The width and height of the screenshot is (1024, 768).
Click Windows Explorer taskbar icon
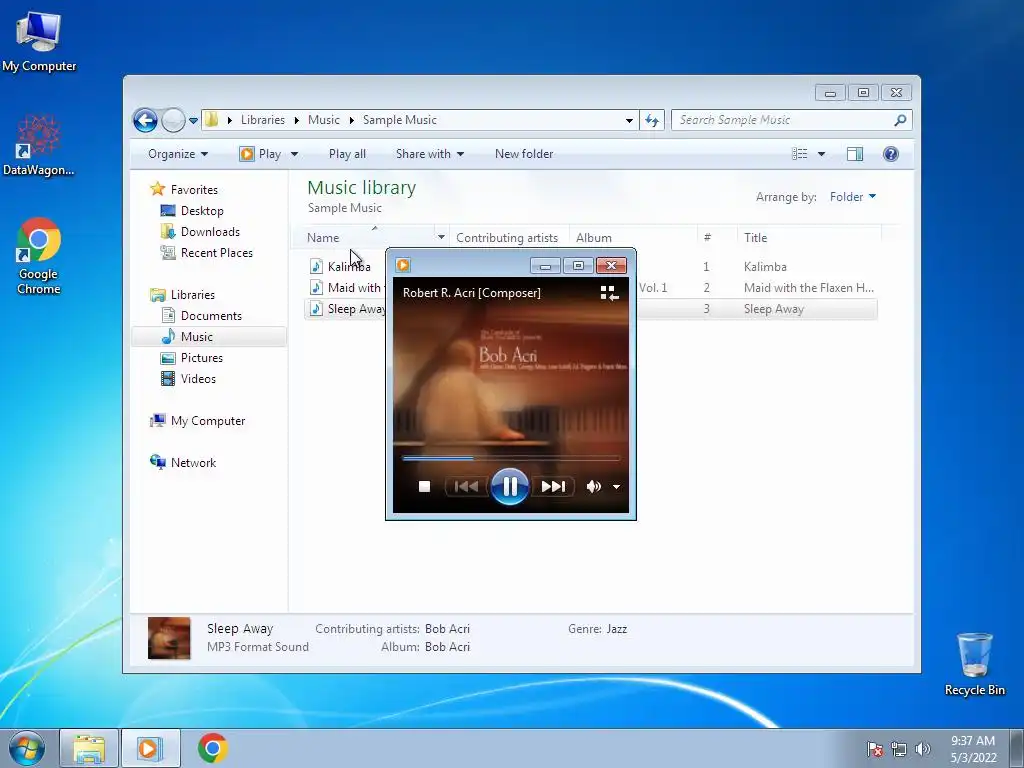(89, 748)
